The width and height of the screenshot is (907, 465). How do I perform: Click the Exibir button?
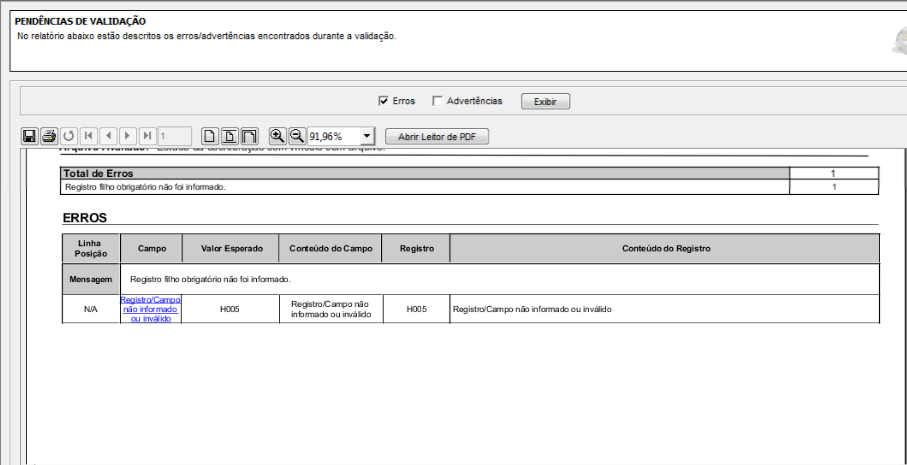545,101
